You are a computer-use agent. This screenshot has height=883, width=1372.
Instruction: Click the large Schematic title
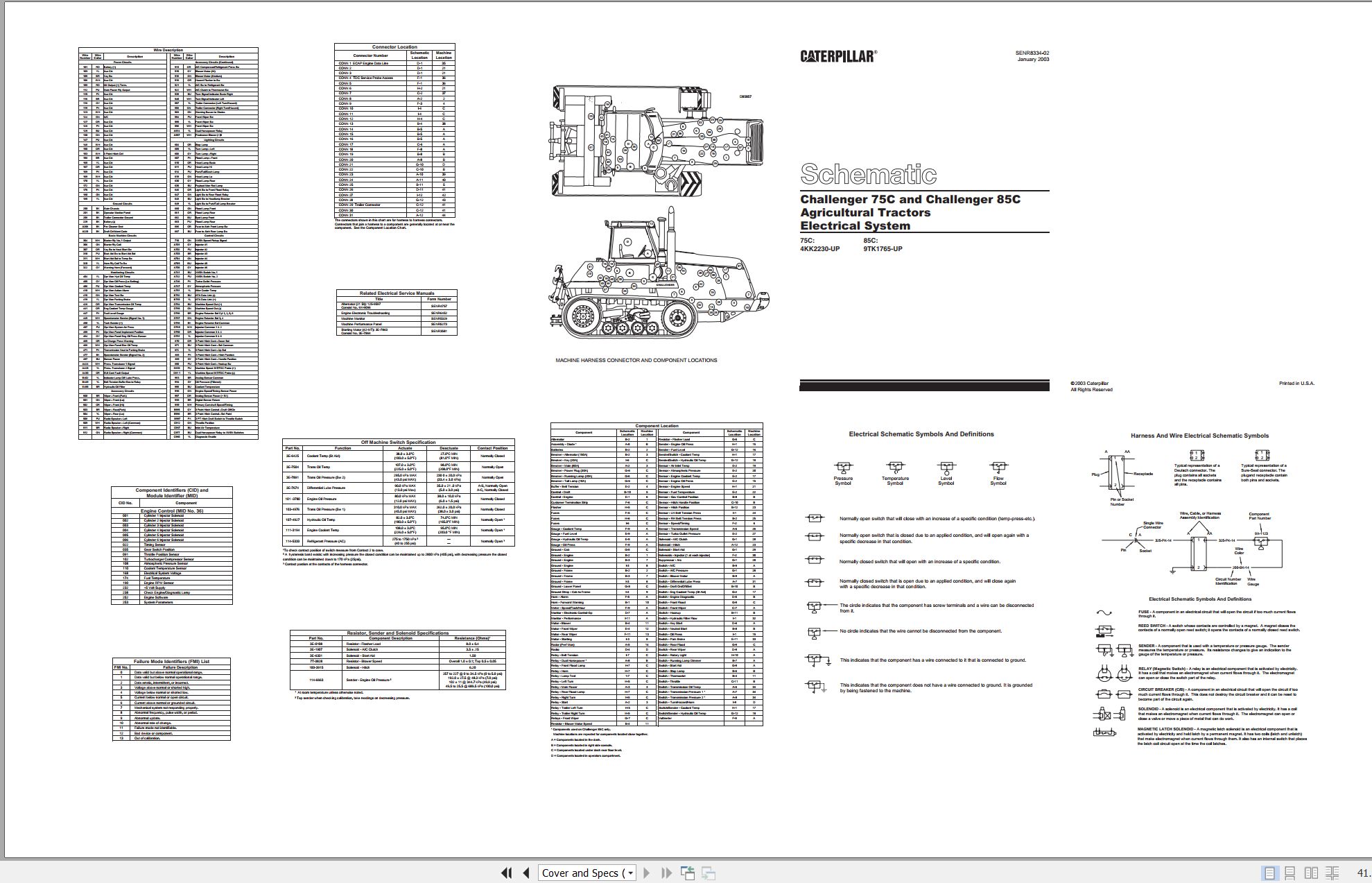coord(868,173)
